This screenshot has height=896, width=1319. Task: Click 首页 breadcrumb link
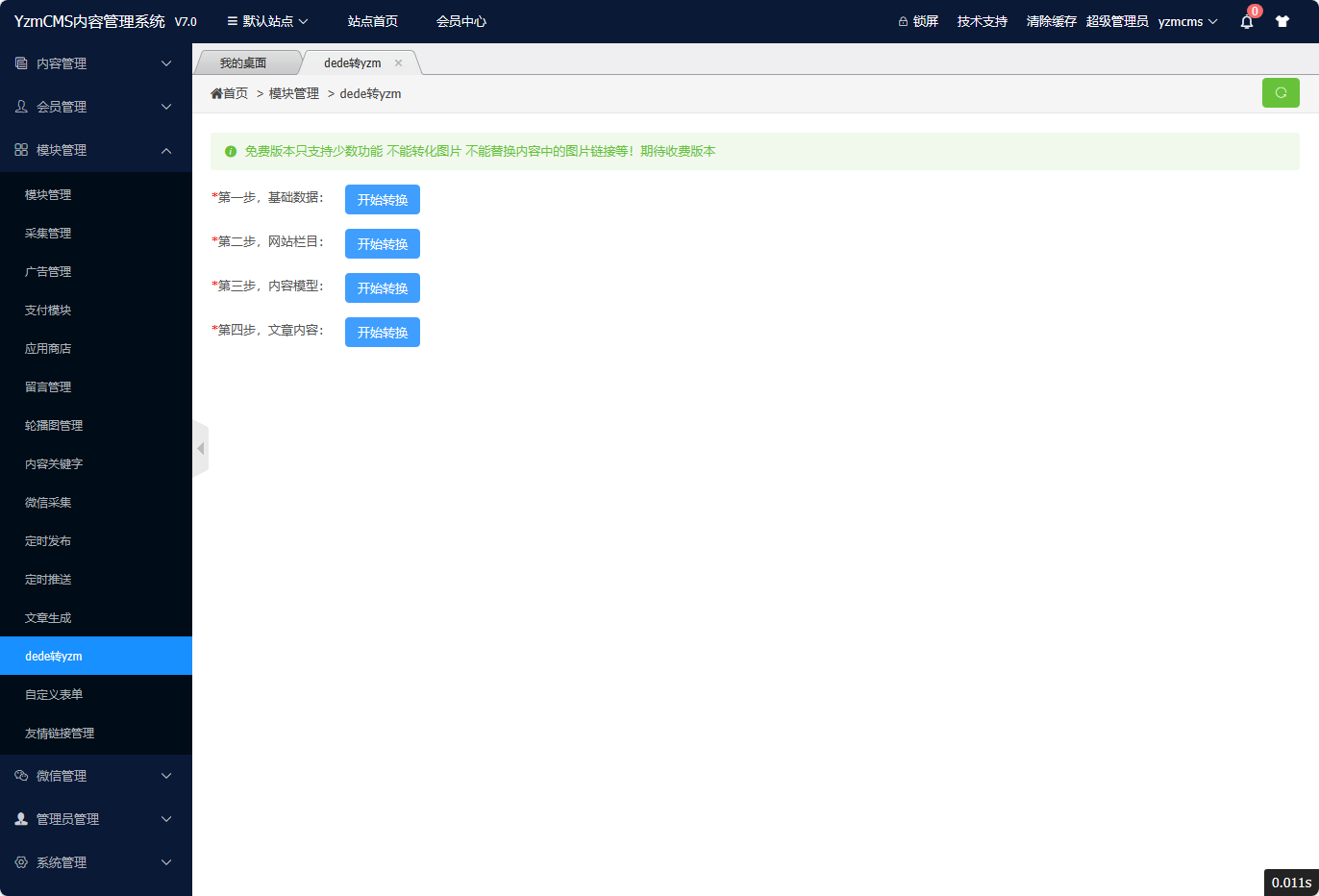point(236,93)
